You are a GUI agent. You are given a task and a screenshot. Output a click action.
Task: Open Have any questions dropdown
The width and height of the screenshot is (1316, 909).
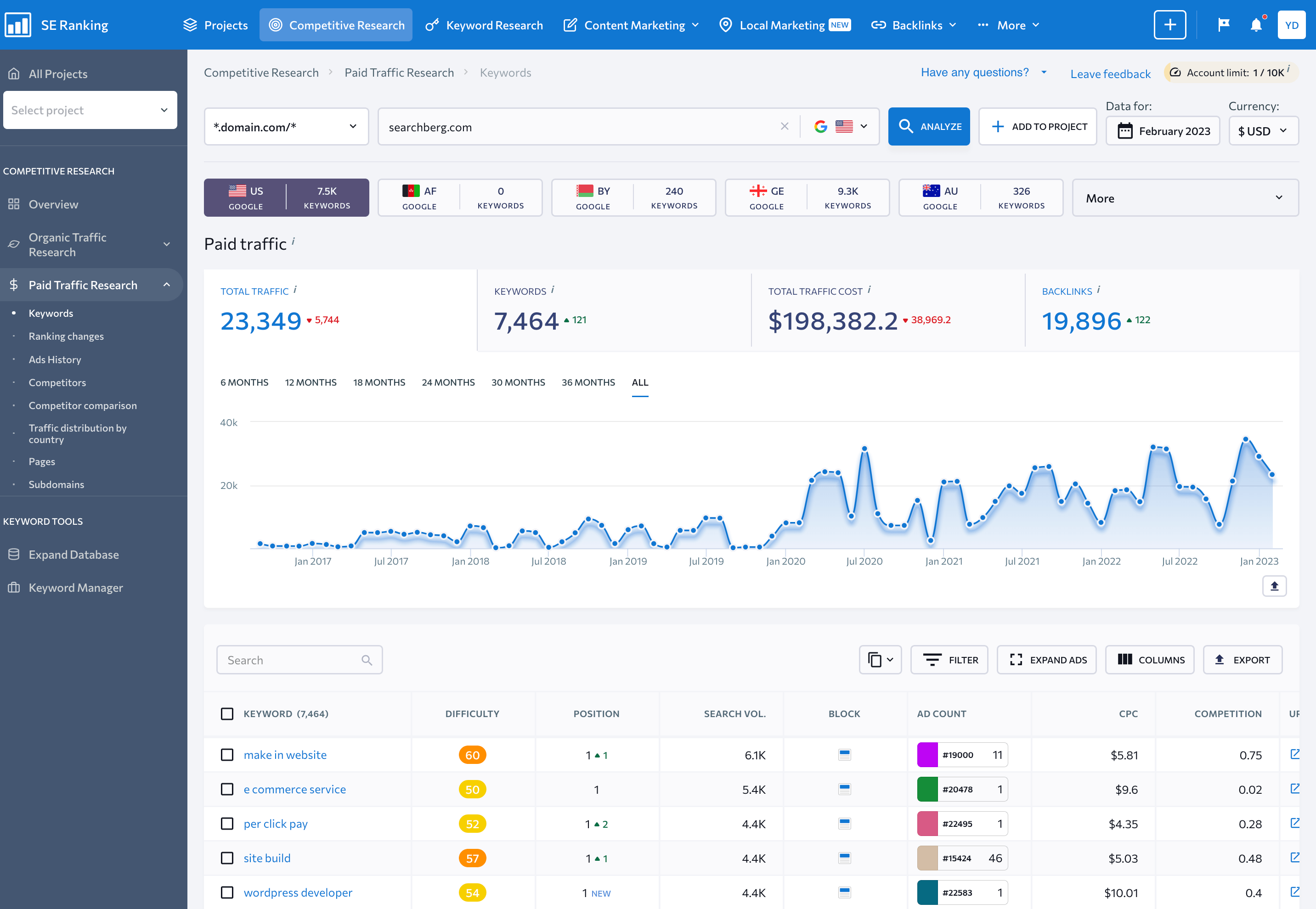coord(983,73)
